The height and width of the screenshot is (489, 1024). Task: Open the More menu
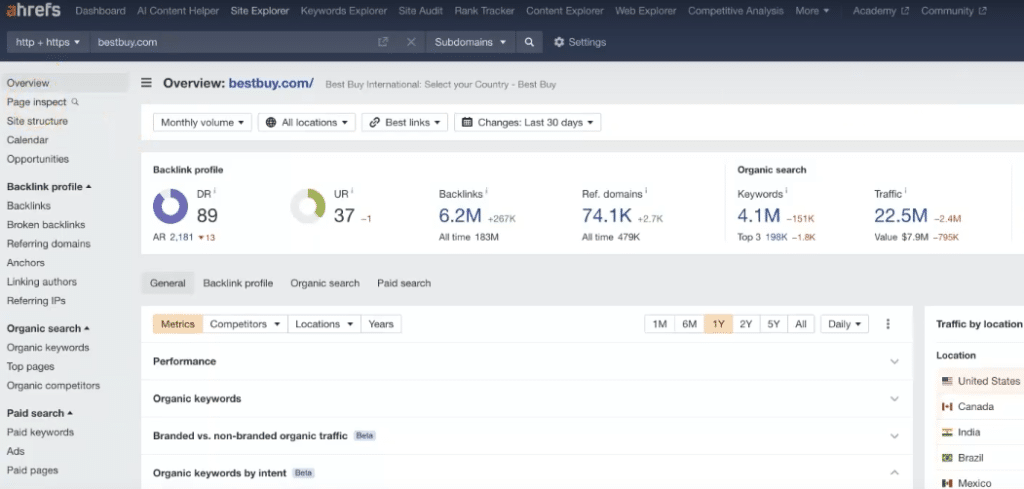(812, 10)
